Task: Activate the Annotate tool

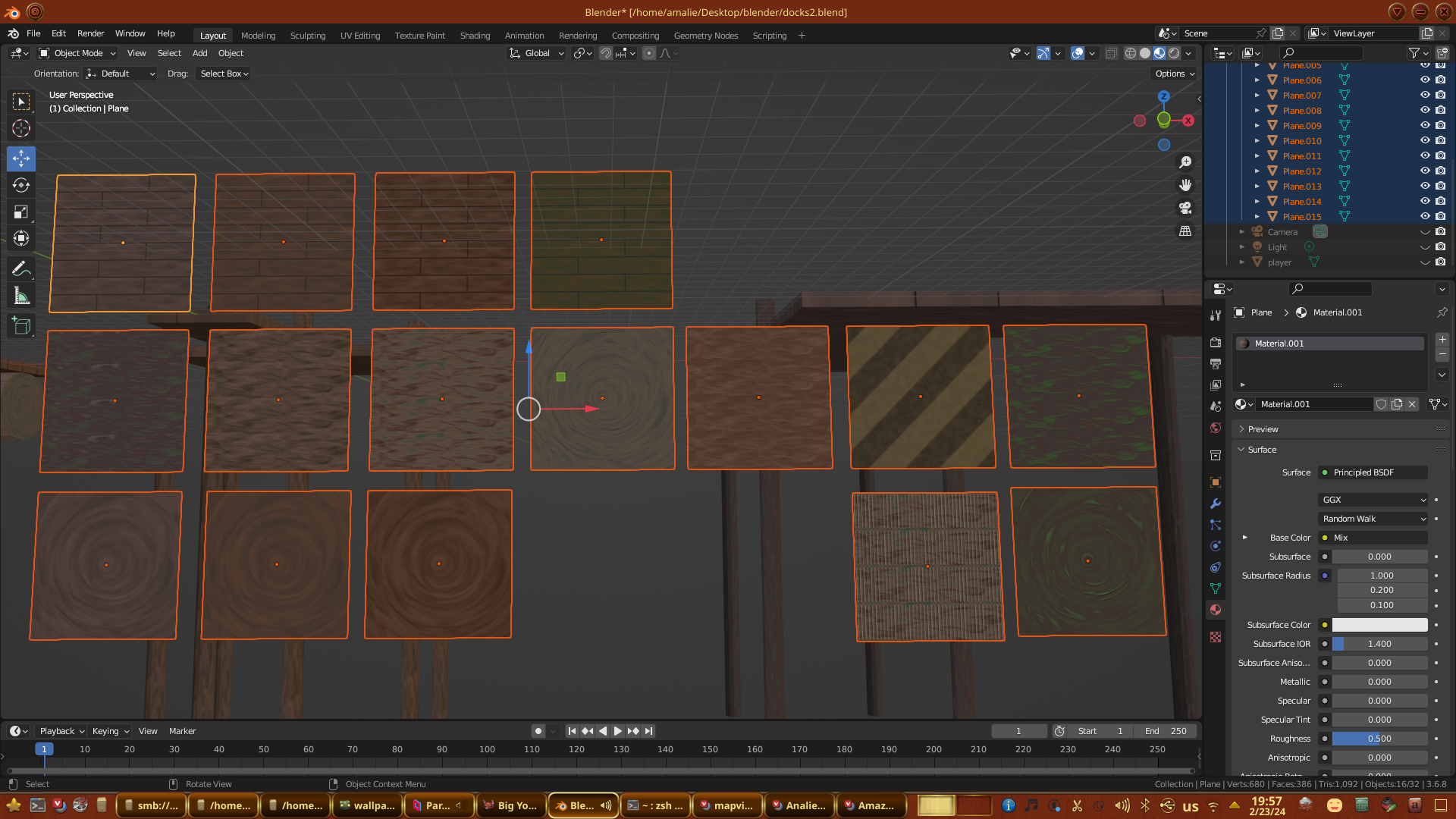Action: point(21,268)
